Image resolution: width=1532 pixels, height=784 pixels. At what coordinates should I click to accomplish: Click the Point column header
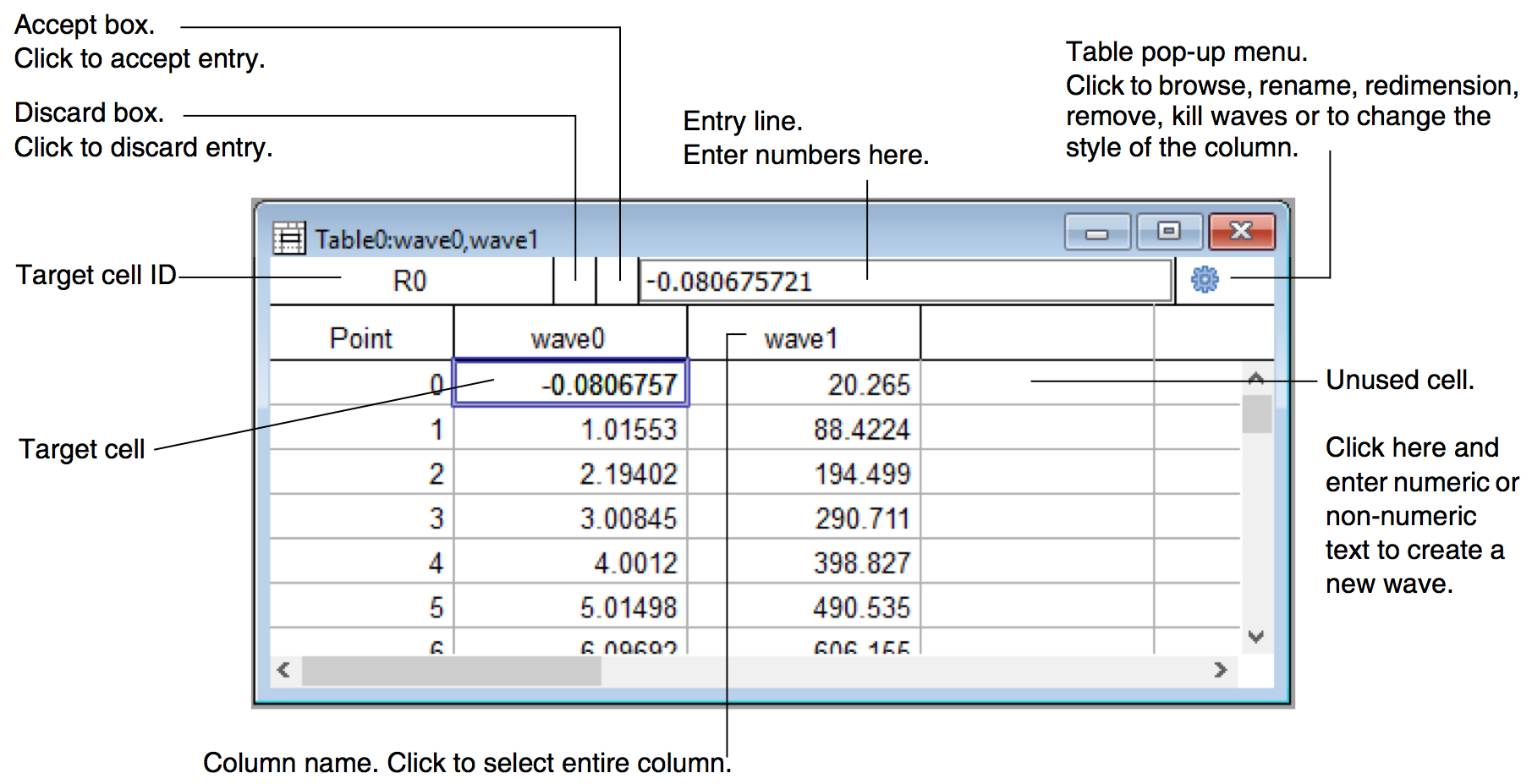(x=361, y=338)
